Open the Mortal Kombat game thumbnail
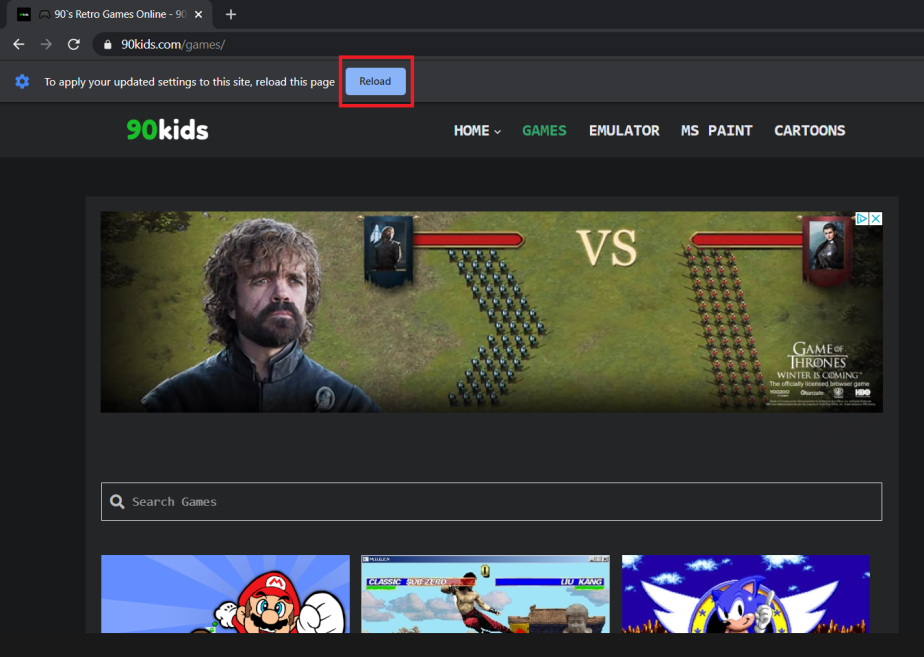The height and width of the screenshot is (657, 924). pyautogui.click(x=486, y=594)
